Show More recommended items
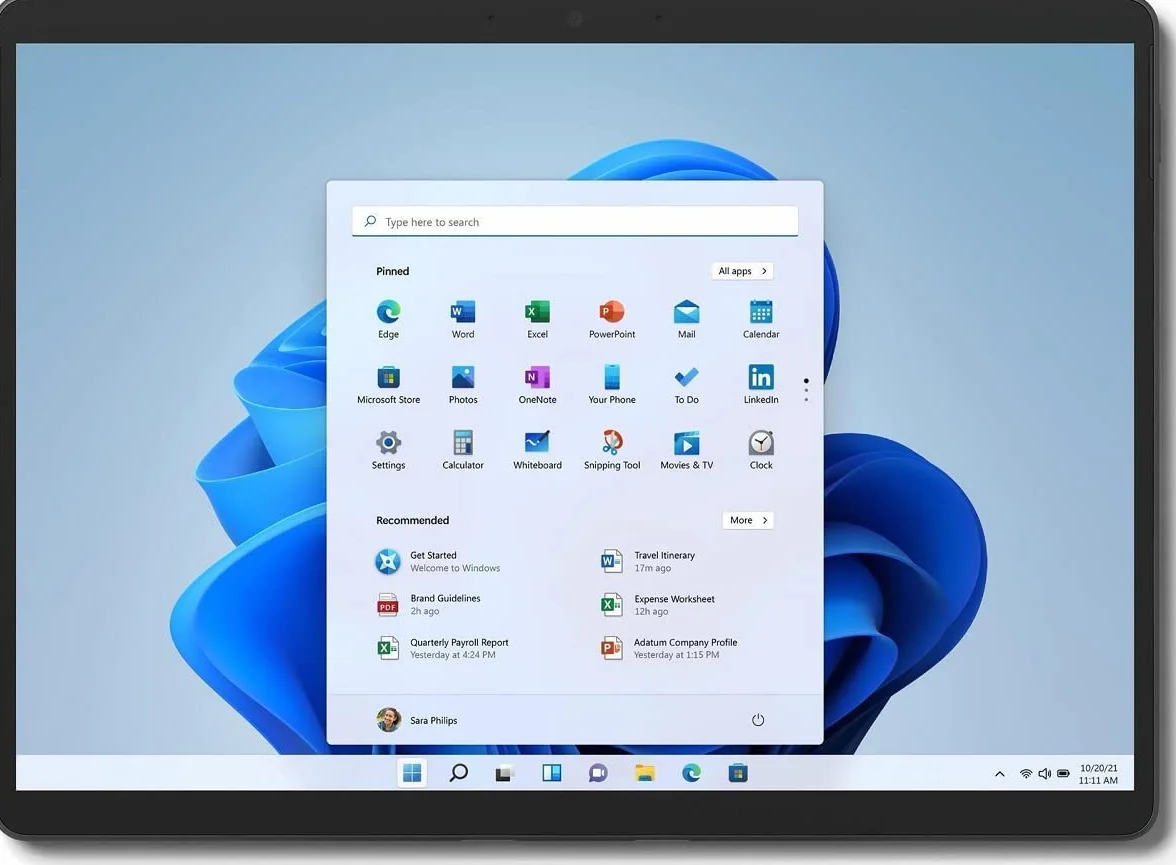 point(748,520)
